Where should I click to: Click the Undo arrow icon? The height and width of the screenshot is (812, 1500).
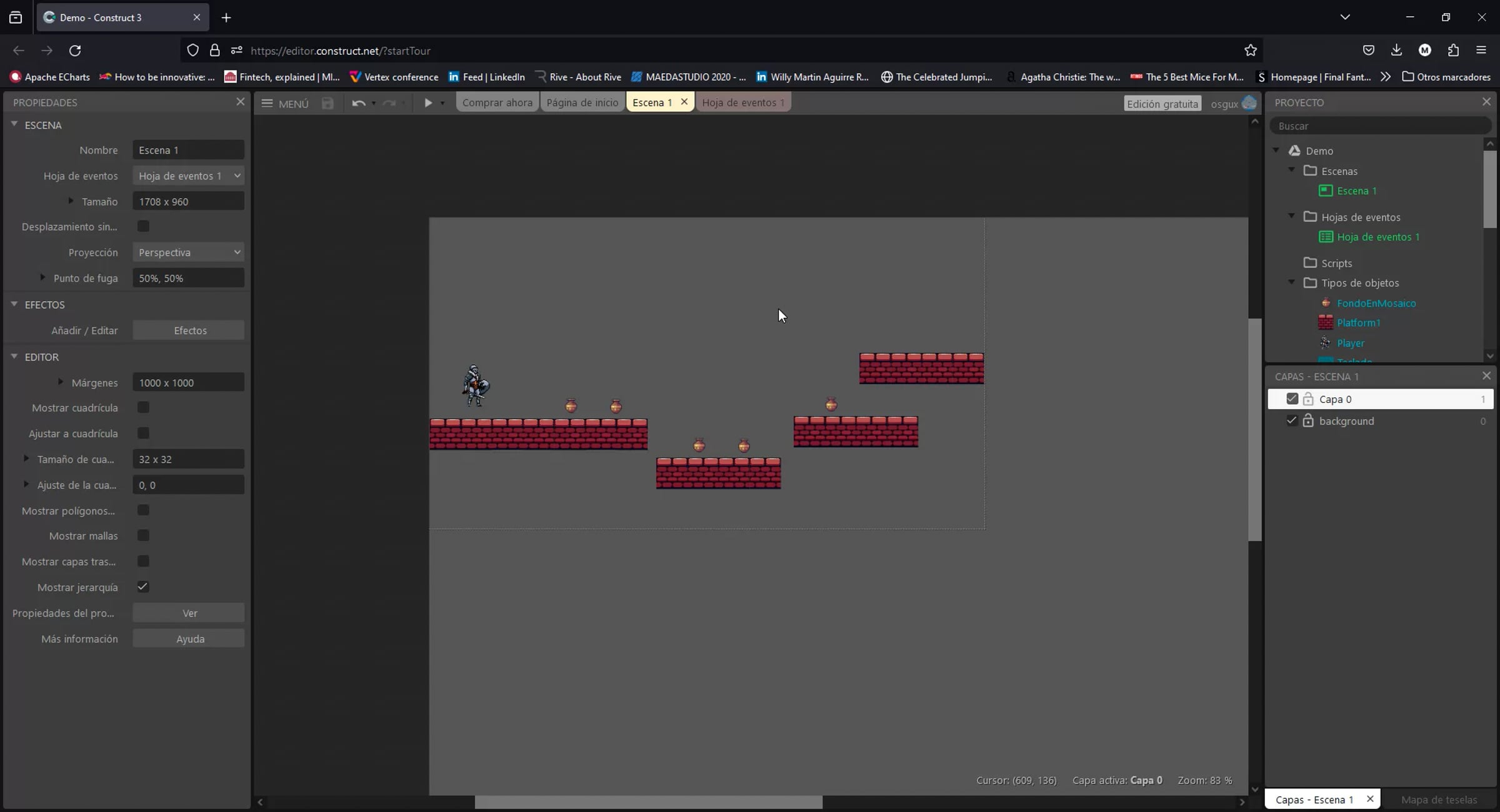click(358, 103)
